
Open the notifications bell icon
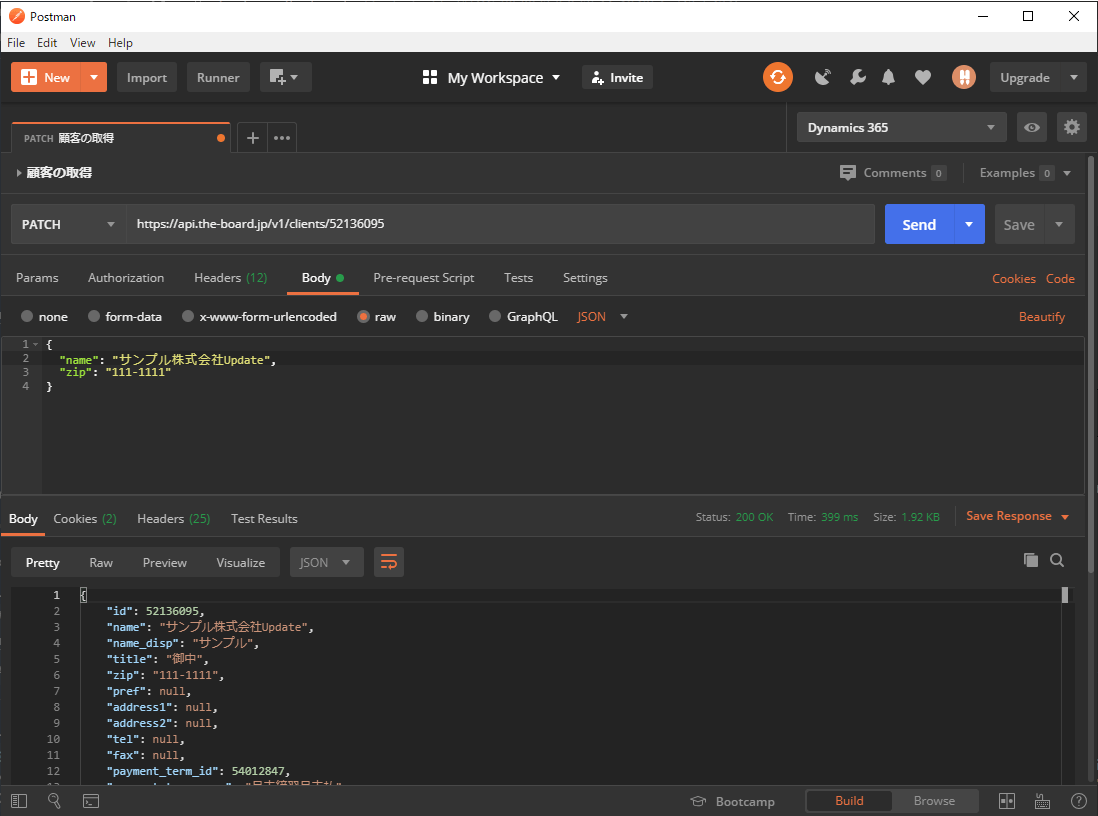coord(888,77)
